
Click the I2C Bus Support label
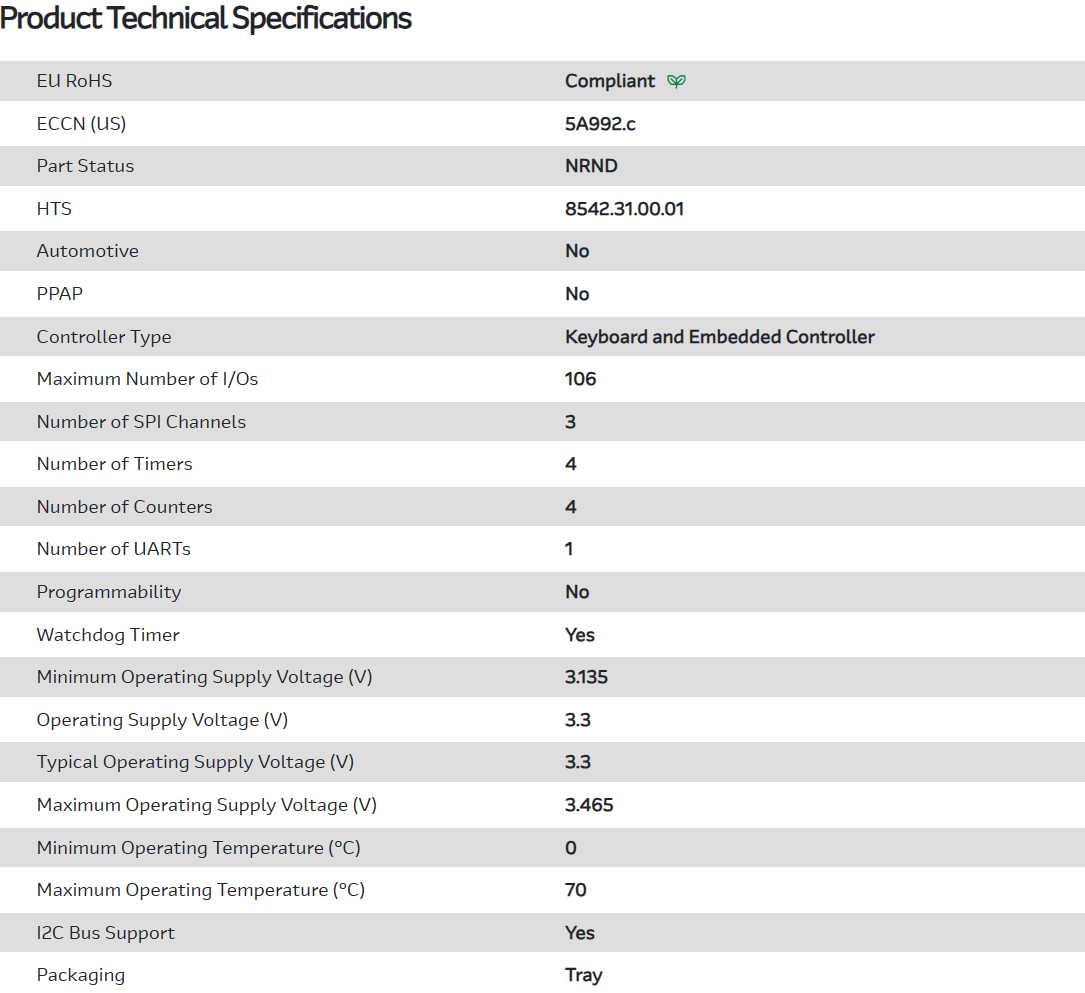(x=105, y=933)
